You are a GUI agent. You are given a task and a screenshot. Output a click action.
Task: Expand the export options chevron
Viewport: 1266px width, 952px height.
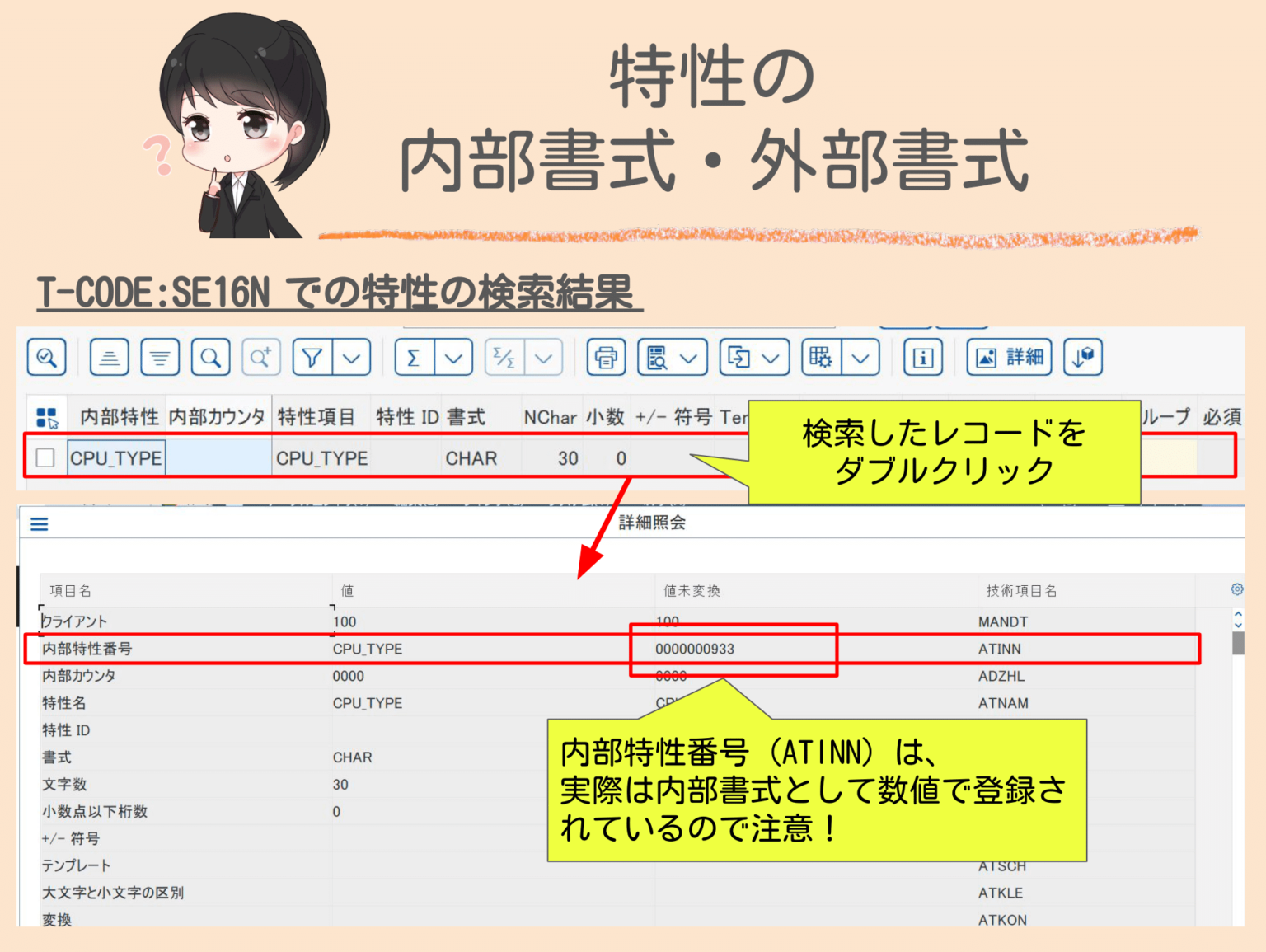click(x=771, y=357)
